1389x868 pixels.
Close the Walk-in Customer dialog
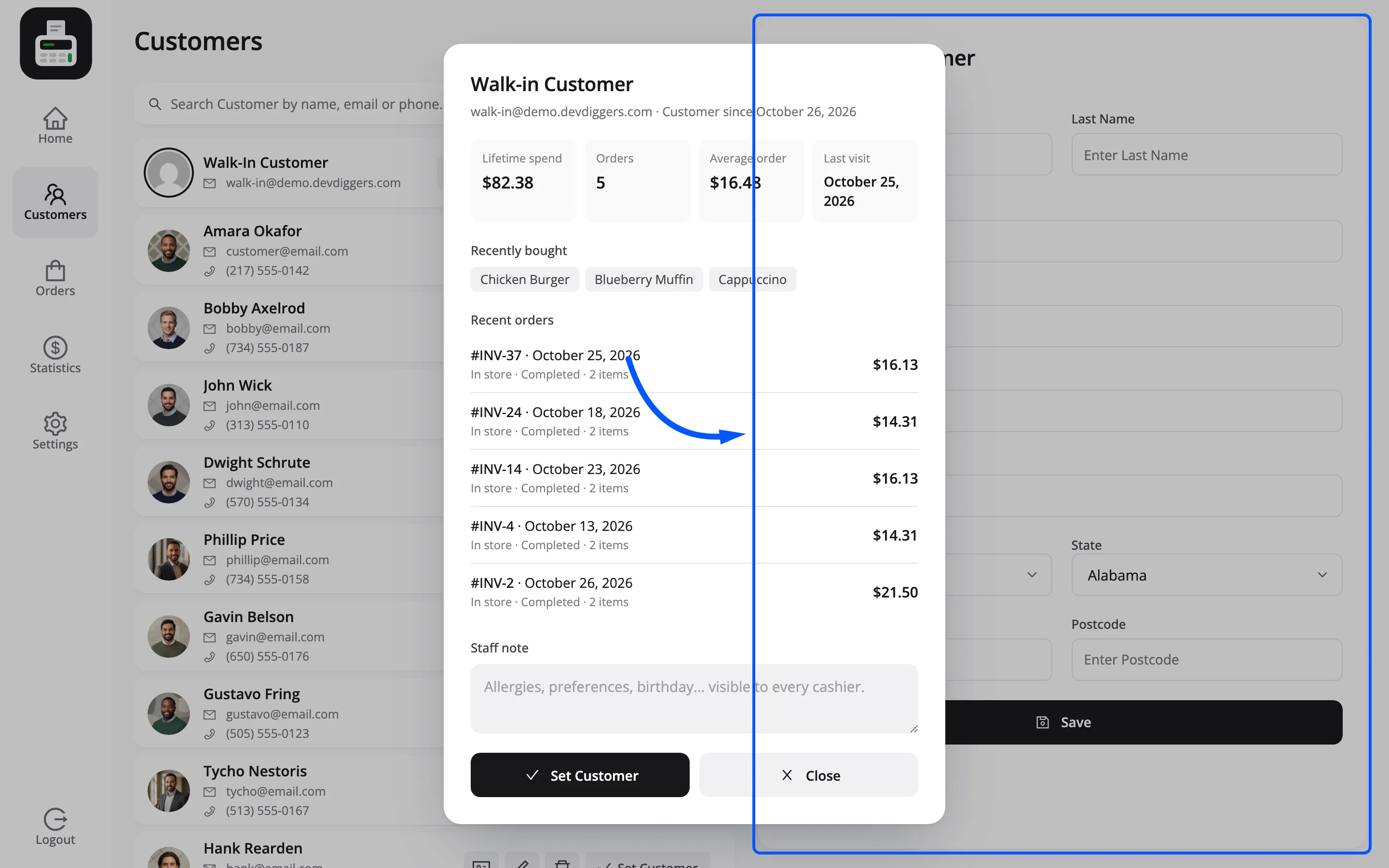pos(808,775)
